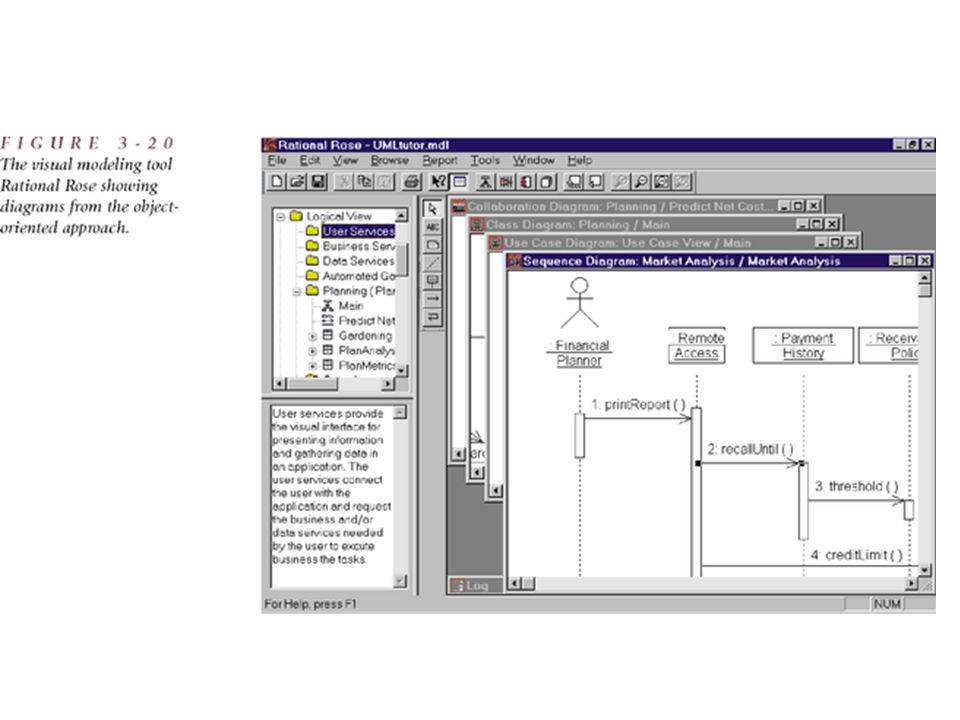
Task: Pick the Anchor Note line tool
Action: click(432, 263)
